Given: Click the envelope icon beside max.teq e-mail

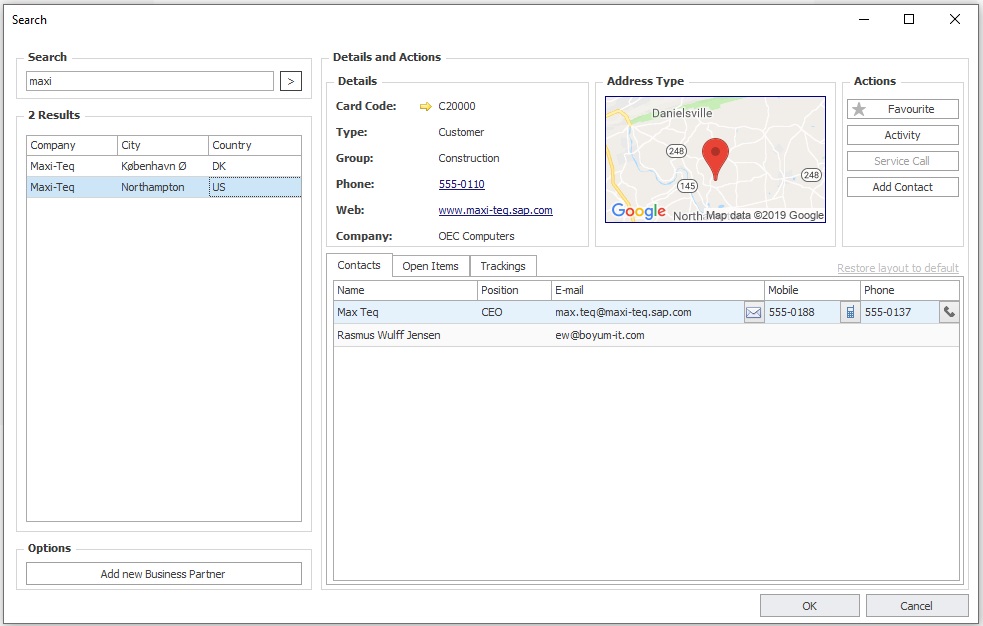Looking at the screenshot, I should [x=754, y=312].
